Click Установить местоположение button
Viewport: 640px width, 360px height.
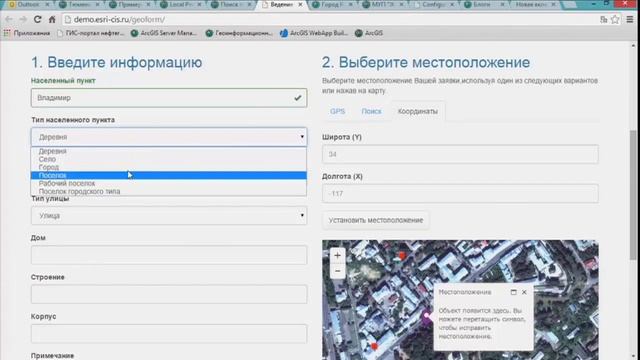click(376, 220)
